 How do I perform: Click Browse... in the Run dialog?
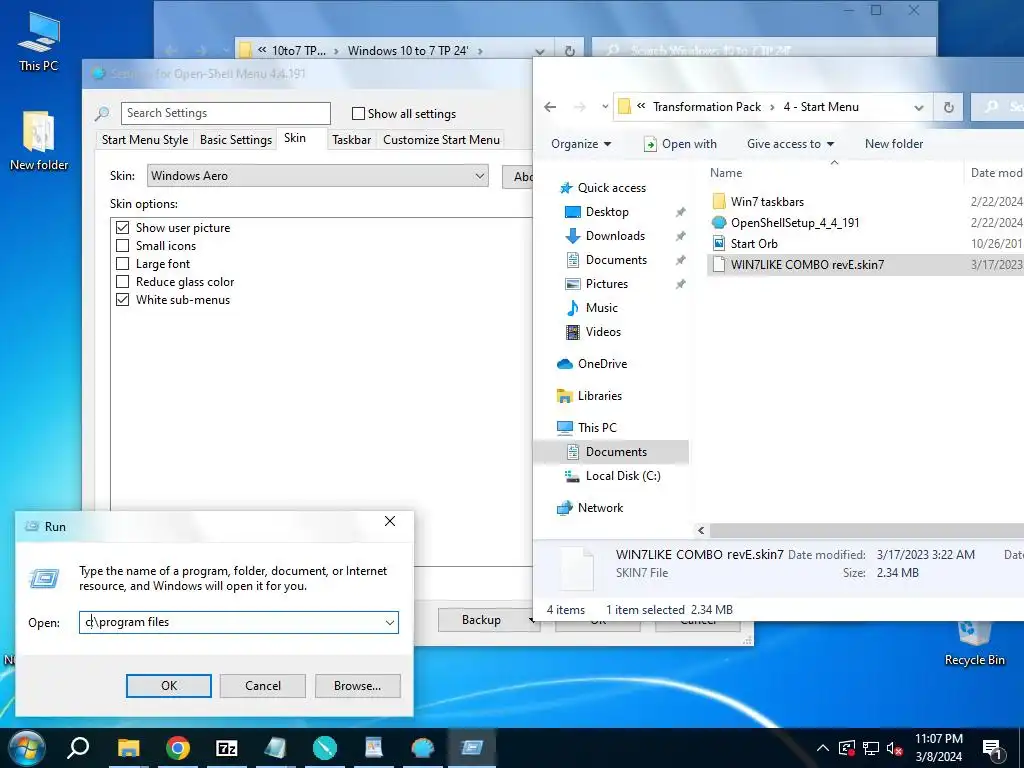click(x=357, y=686)
